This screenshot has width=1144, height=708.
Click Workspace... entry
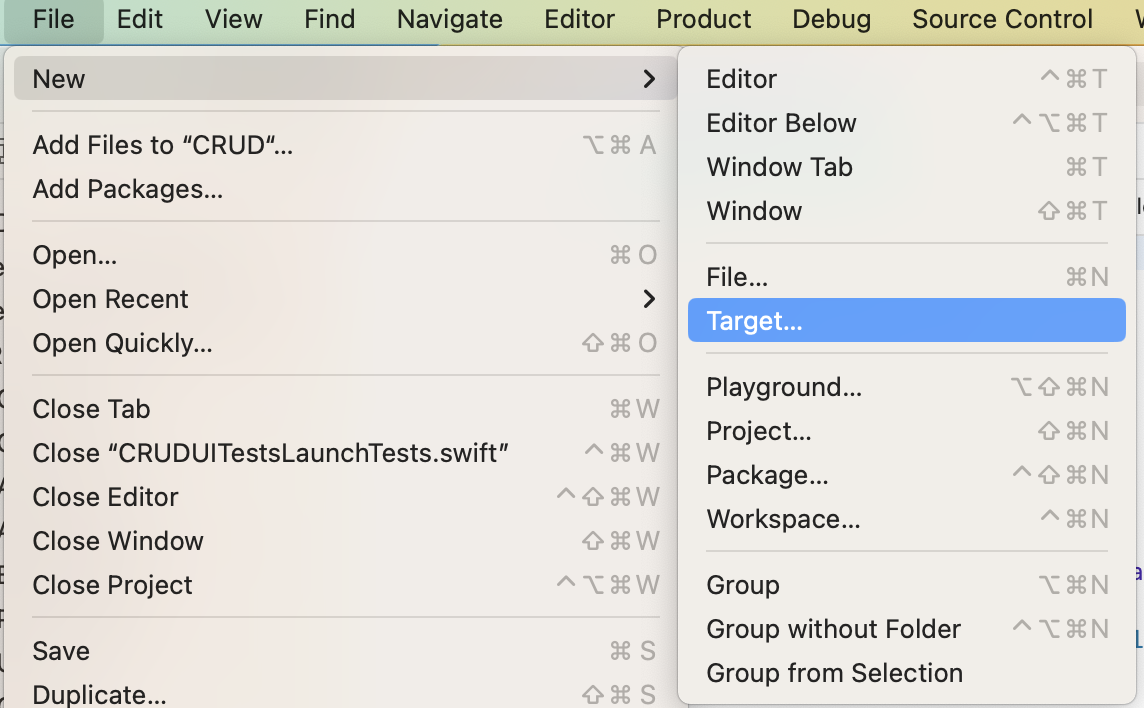pos(906,519)
